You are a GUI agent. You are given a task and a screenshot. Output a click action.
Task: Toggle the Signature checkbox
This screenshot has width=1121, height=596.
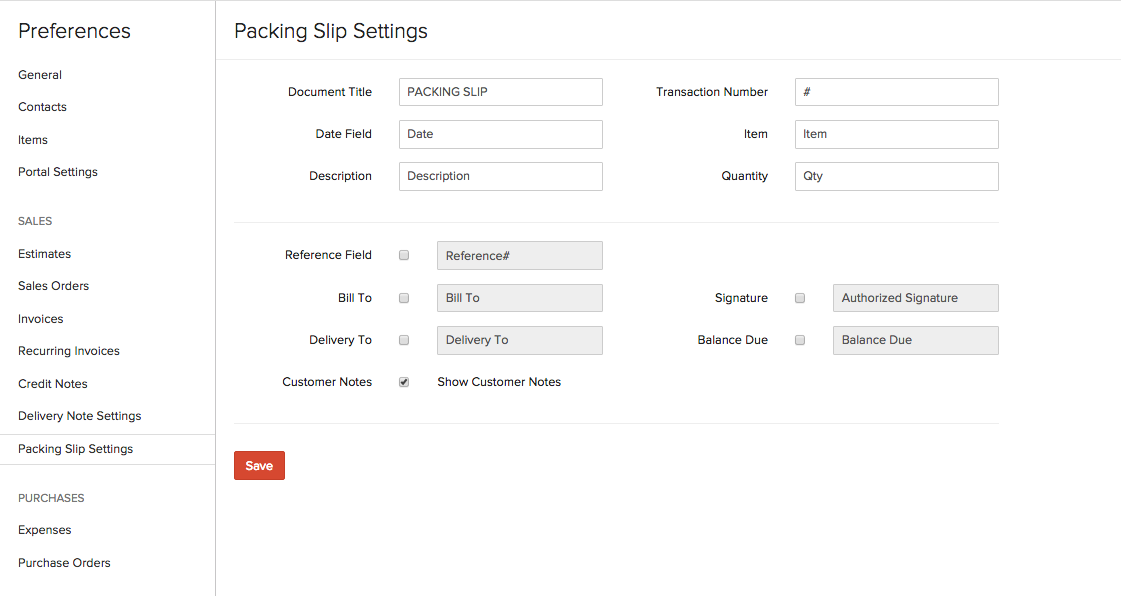point(800,298)
